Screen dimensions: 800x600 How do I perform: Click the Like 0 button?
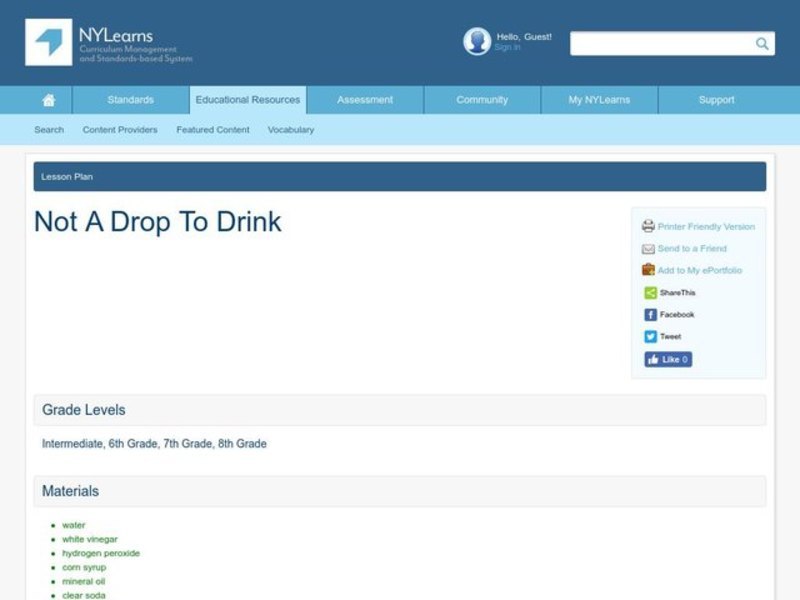[667, 359]
